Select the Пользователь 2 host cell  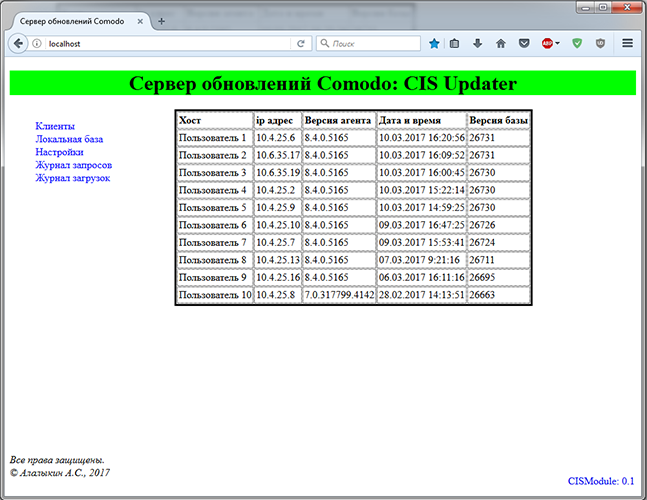coord(215,155)
